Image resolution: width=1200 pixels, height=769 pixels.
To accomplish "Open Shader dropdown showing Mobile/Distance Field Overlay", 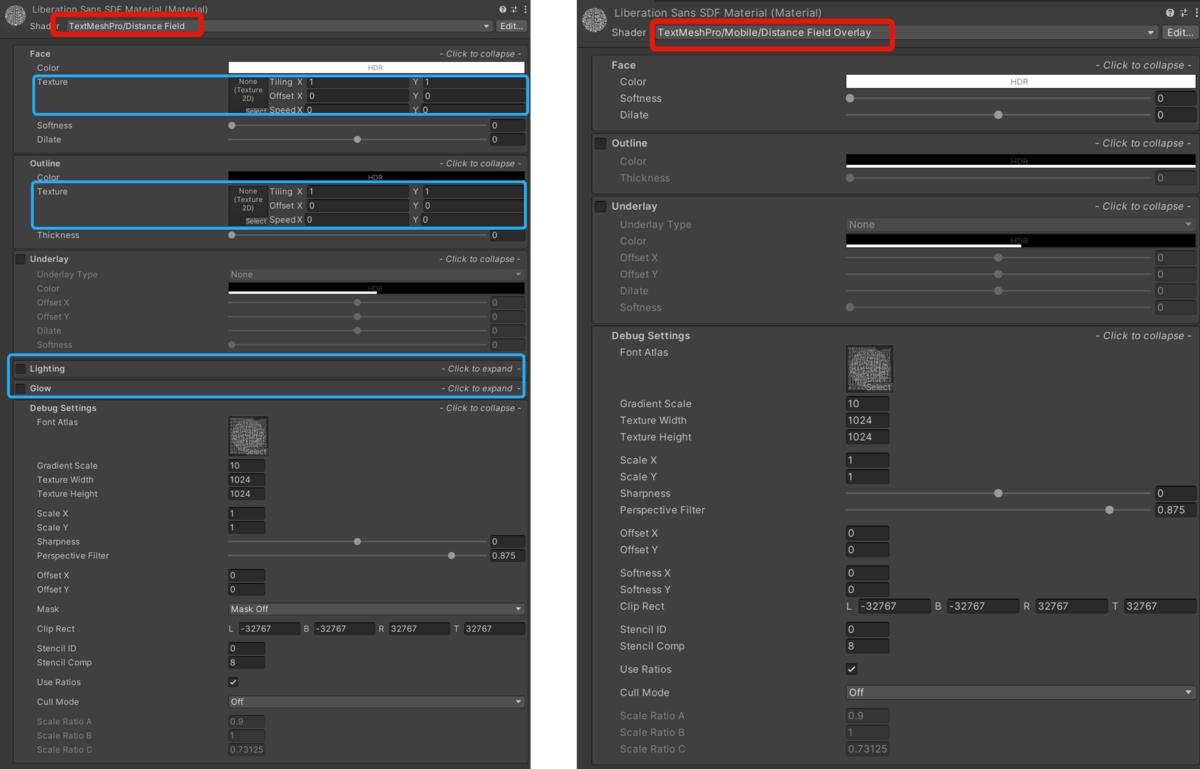I will (906, 32).
